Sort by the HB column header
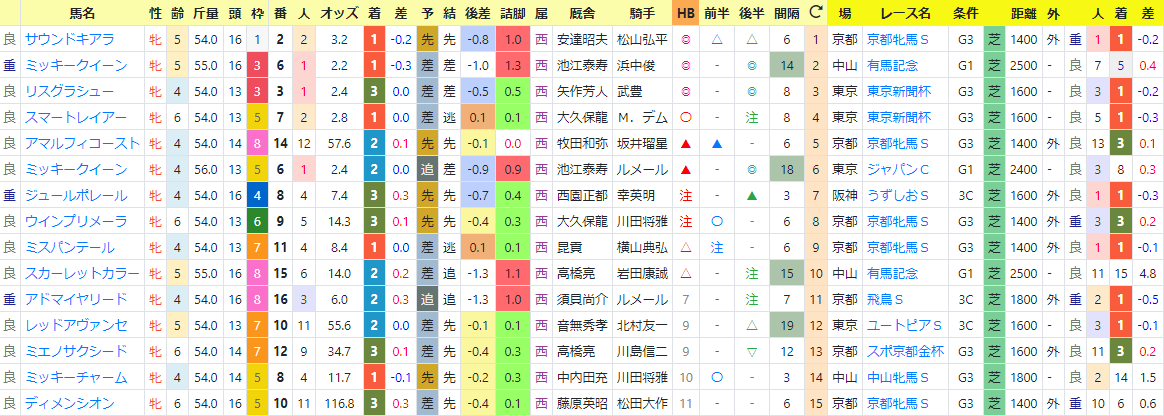1164x416 pixels. coord(684,13)
